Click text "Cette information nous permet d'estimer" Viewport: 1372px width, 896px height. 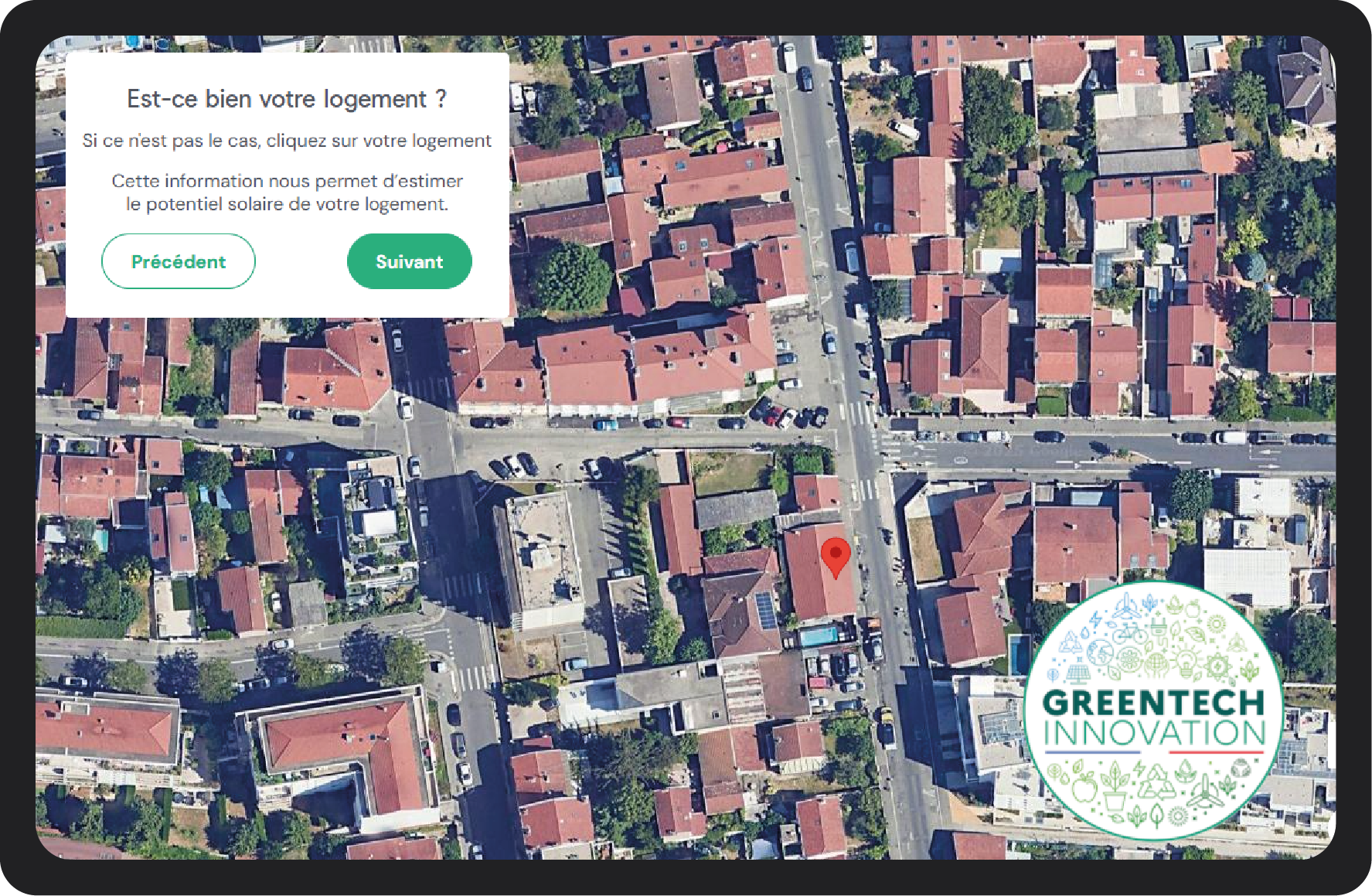point(287,181)
